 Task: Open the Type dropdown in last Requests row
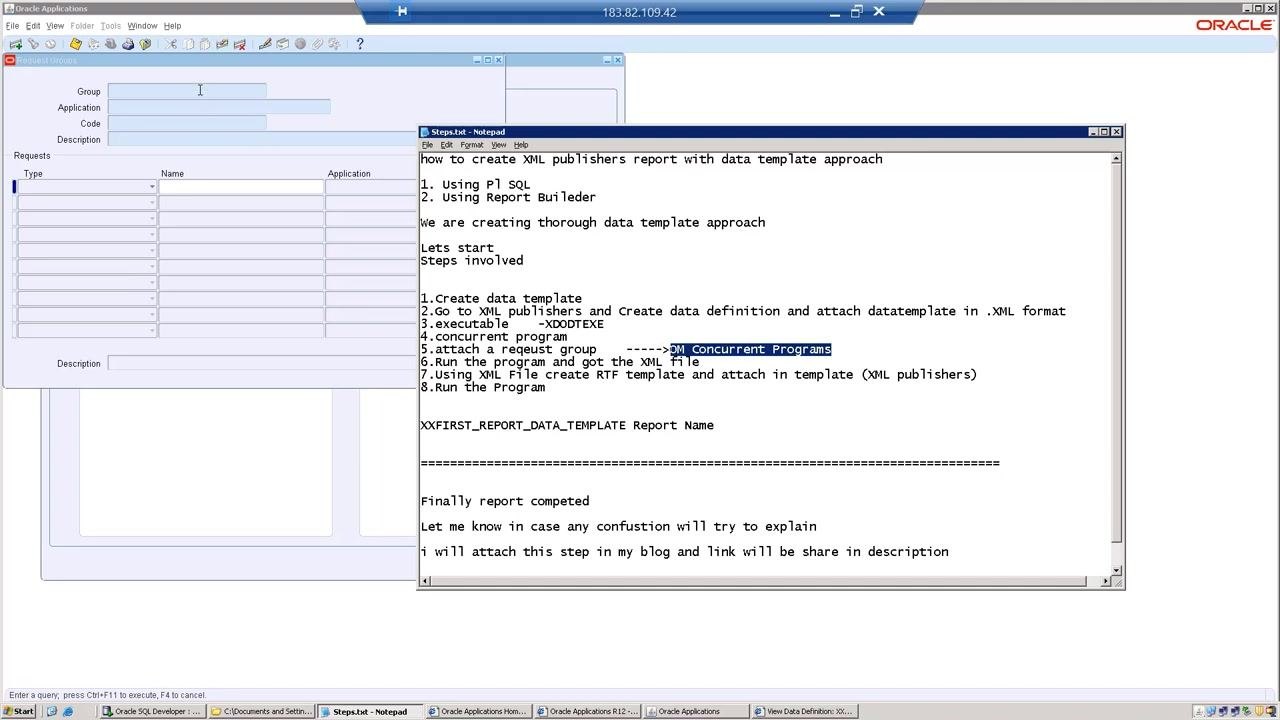coord(152,331)
